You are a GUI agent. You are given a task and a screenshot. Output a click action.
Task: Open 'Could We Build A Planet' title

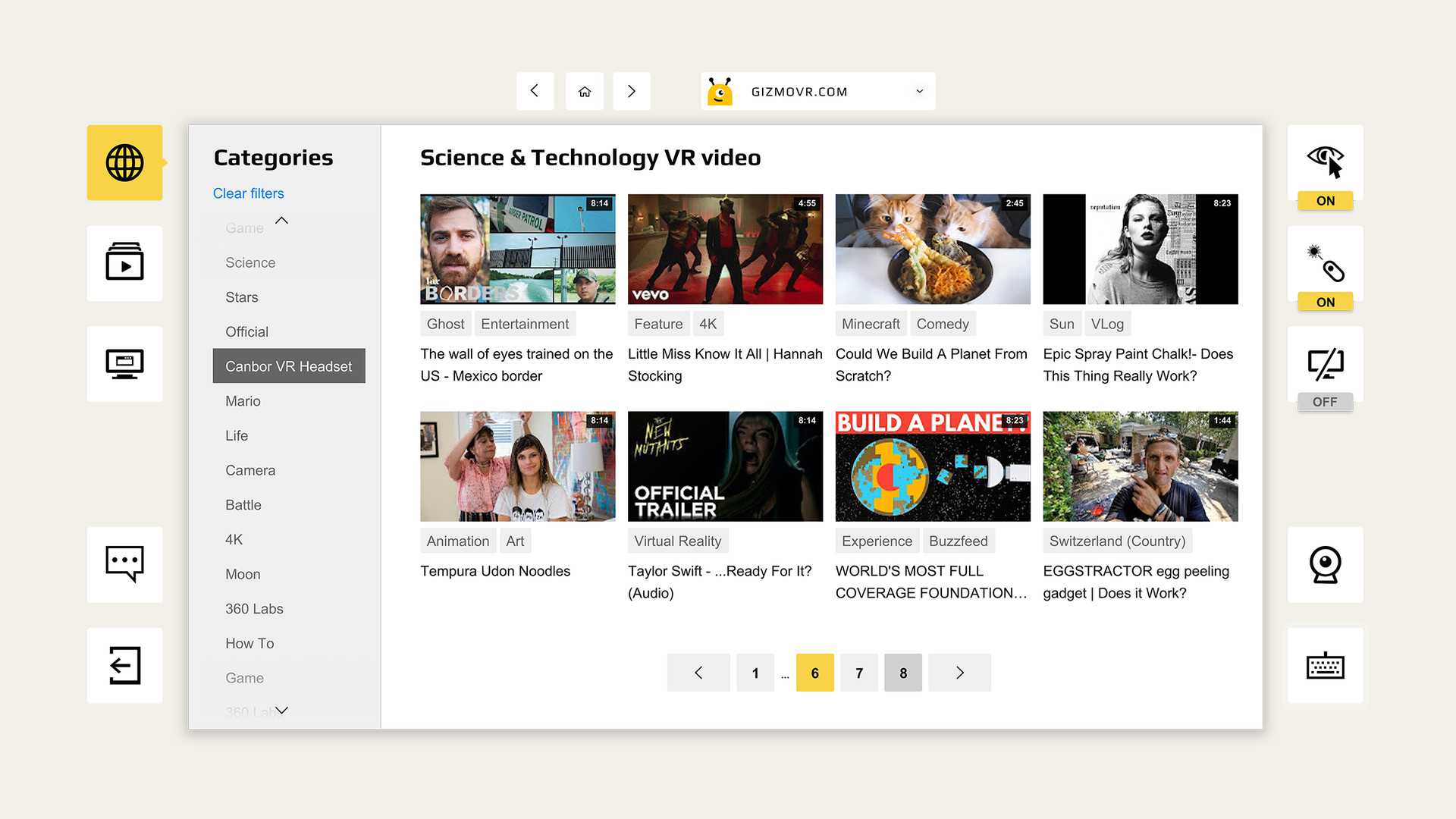pyautogui.click(x=931, y=365)
